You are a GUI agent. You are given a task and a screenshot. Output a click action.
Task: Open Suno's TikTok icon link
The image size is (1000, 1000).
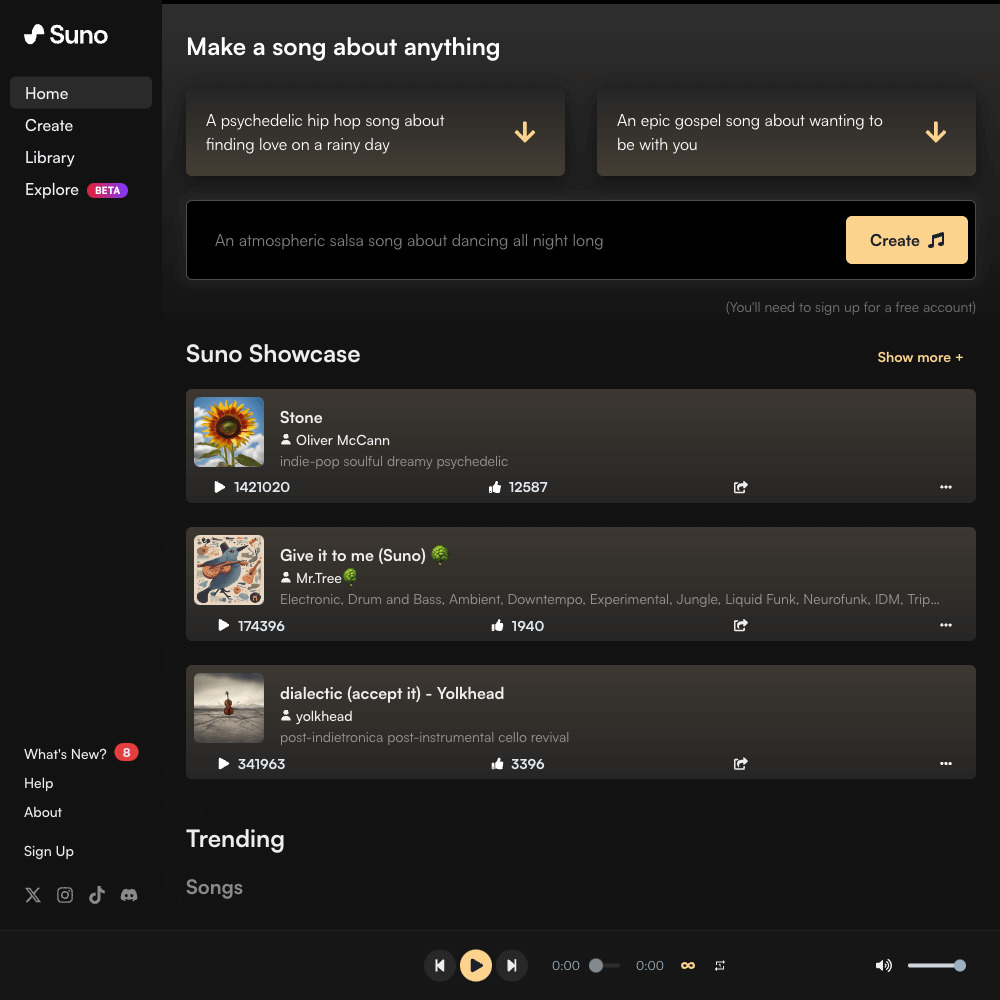[97, 895]
